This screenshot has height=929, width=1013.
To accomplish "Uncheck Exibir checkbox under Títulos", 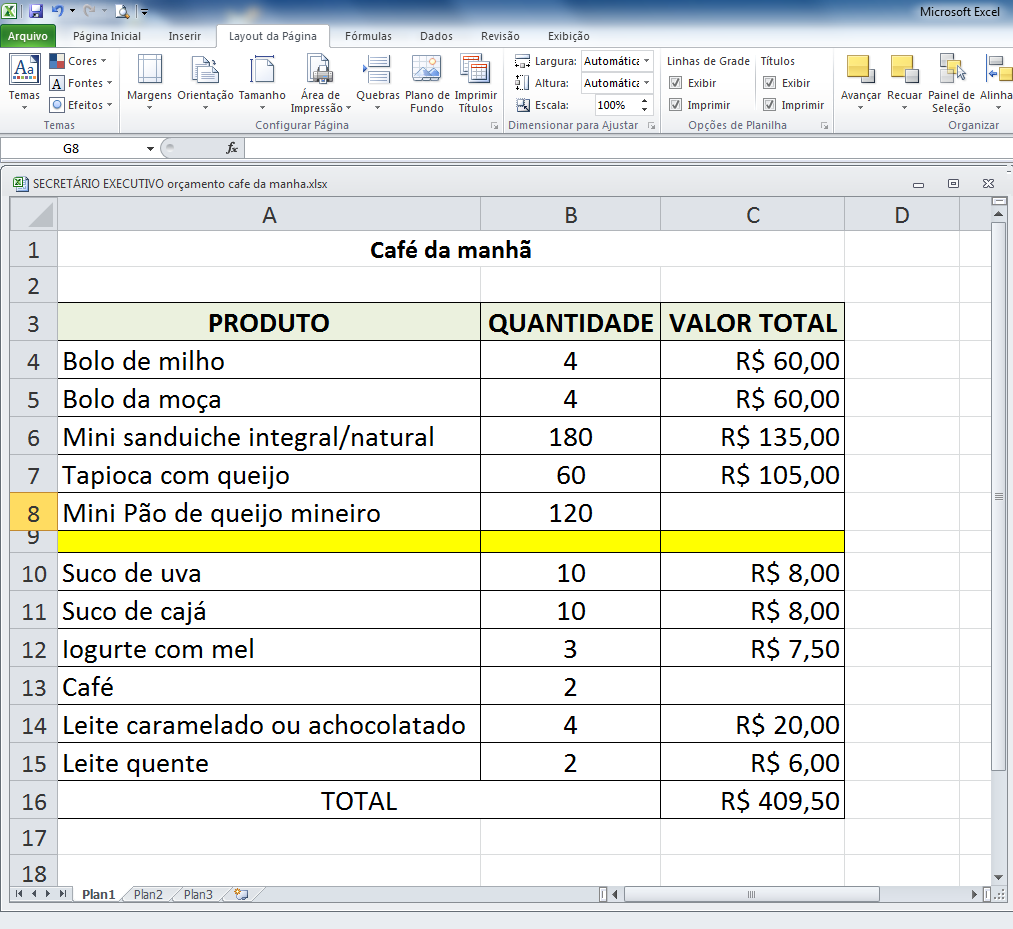I will [x=769, y=83].
